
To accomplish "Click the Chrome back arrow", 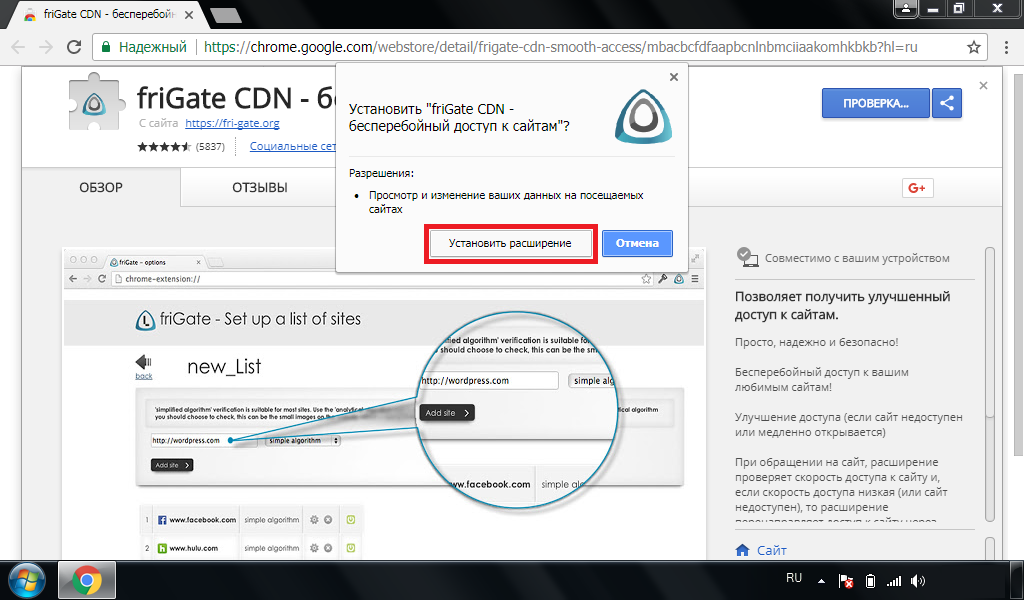I will (18, 47).
